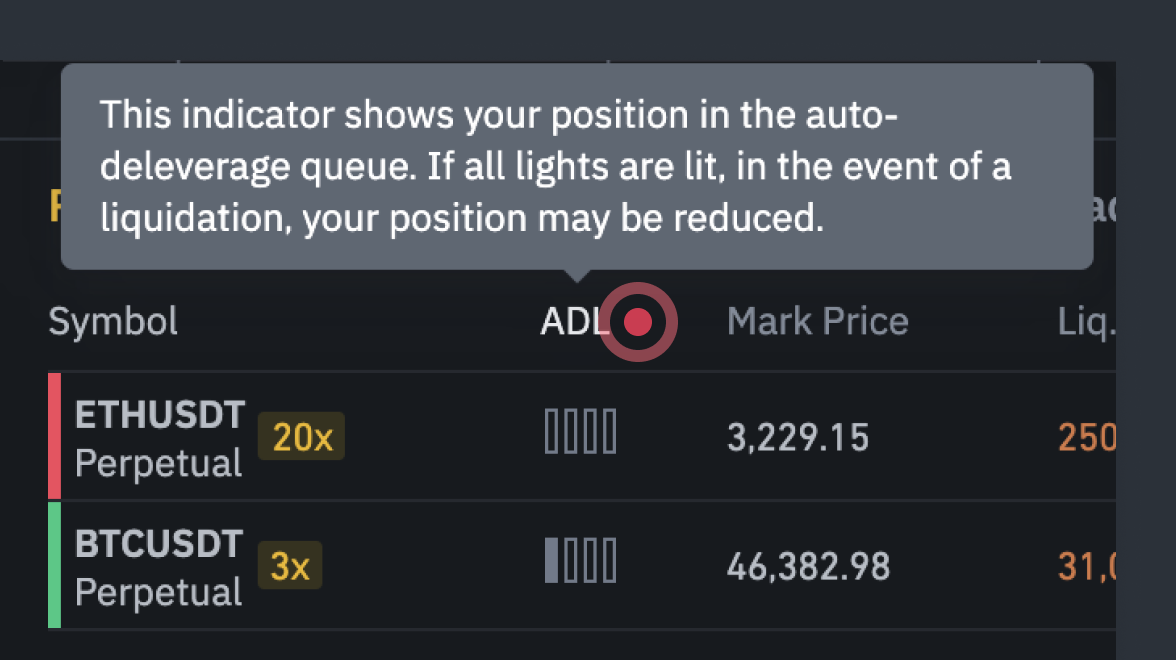
Task: Click the ETHUSDT mark price 3,229.15
Action: 798,437
